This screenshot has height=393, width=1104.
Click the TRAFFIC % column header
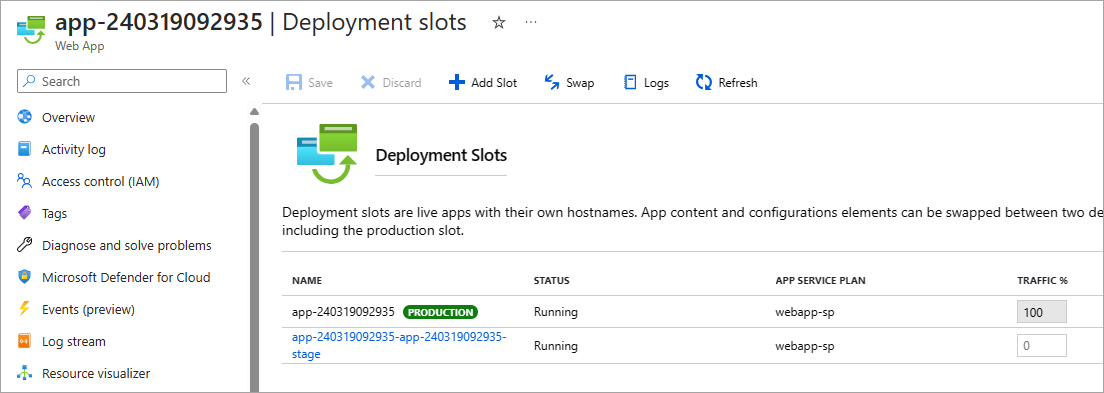(x=1043, y=280)
